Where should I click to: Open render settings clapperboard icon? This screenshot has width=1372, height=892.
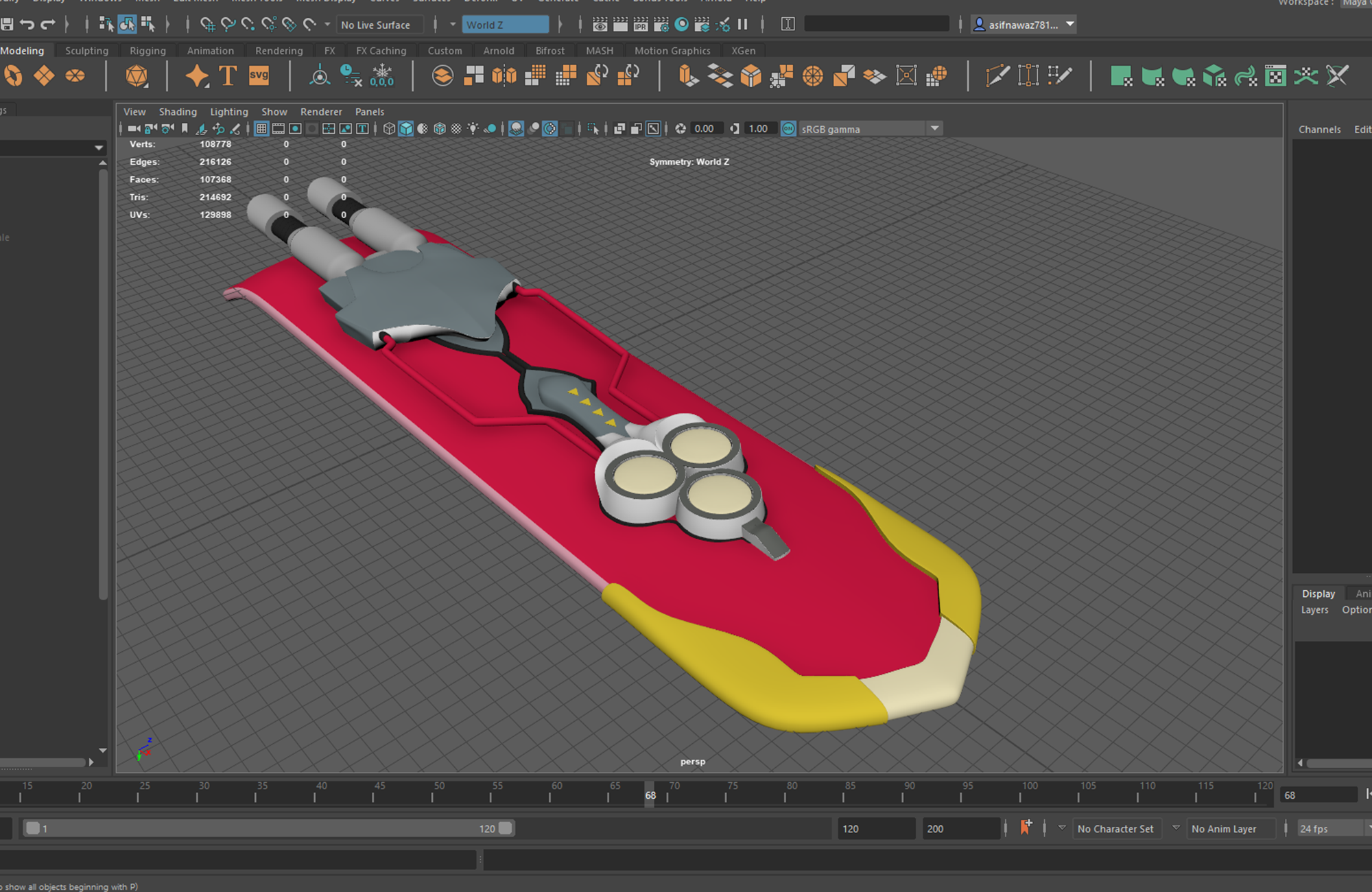661,25
